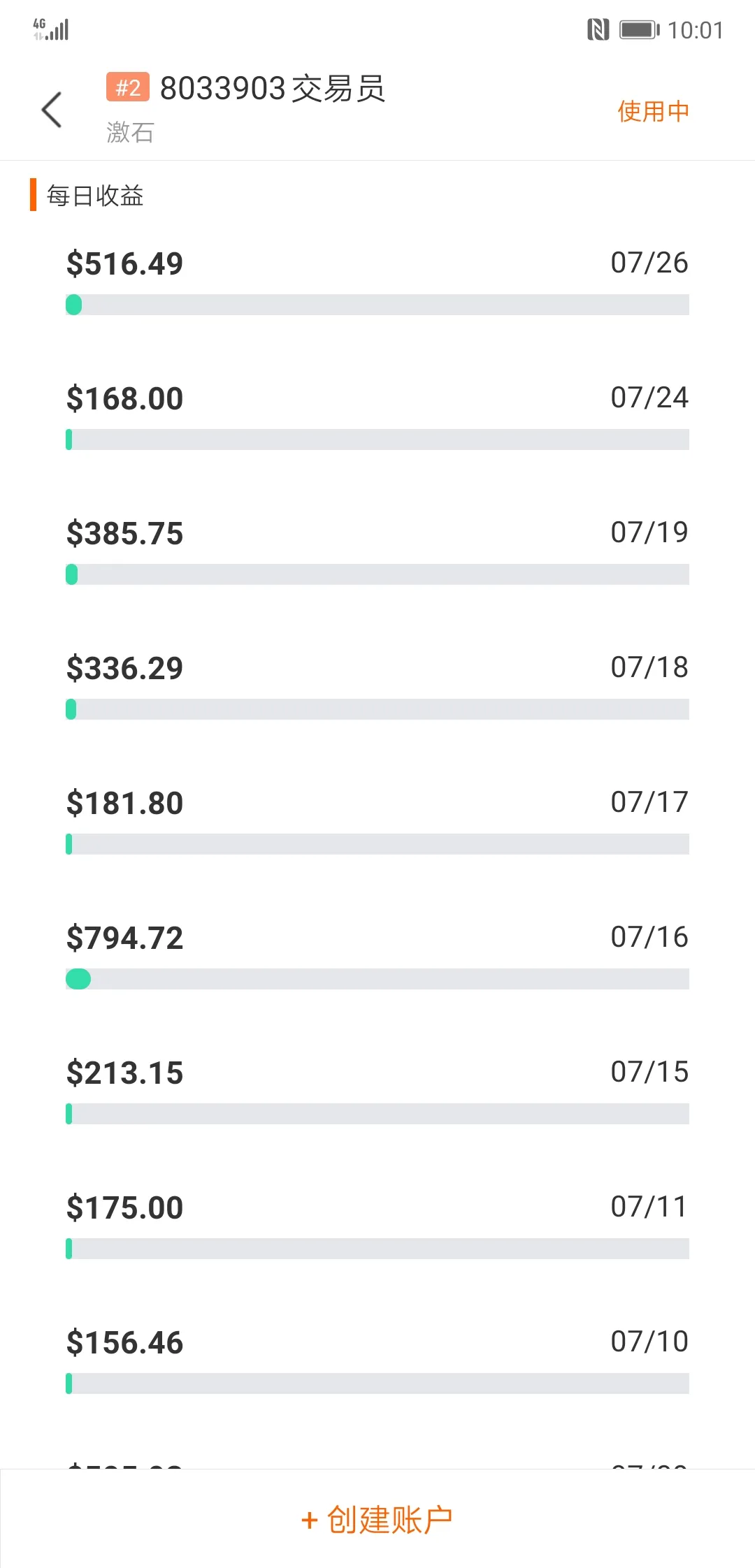755x1568 pixels.
Task: Tap the orange marker beside 每日收益
Action: 33,195
